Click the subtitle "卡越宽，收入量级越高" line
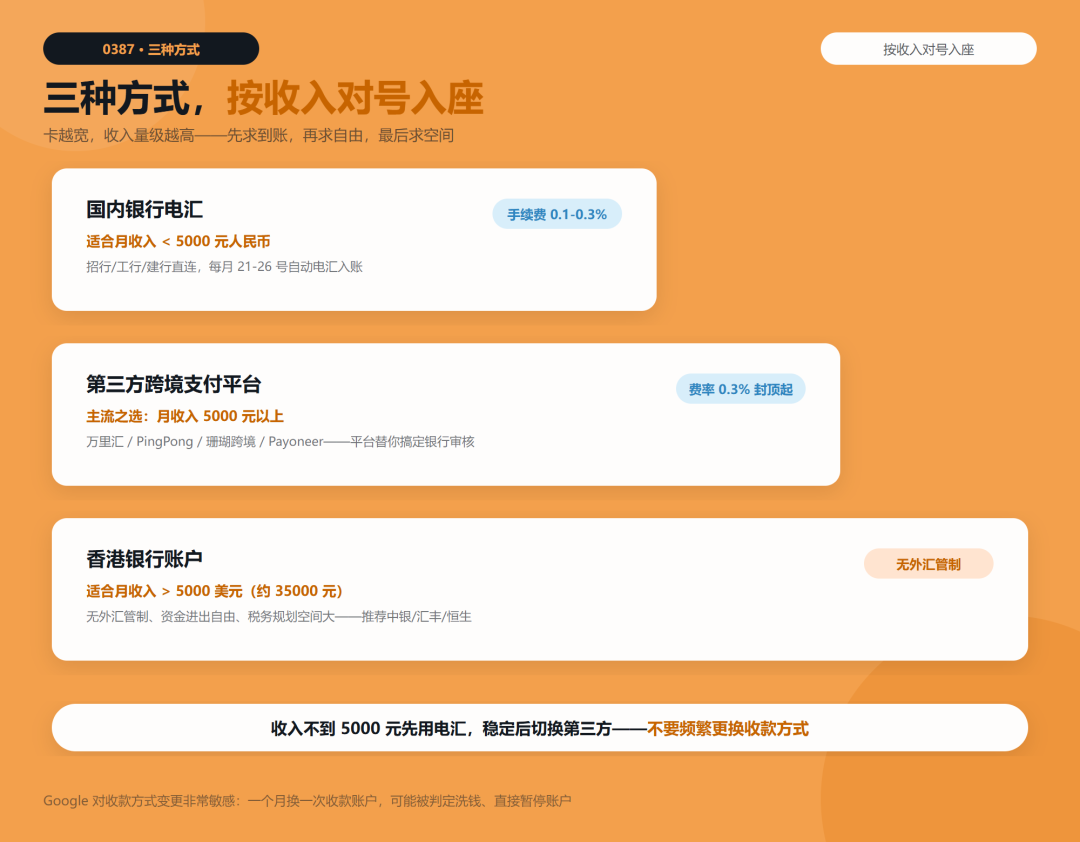The height and width of the screenshot is (842, 1080). coord(249,136)
